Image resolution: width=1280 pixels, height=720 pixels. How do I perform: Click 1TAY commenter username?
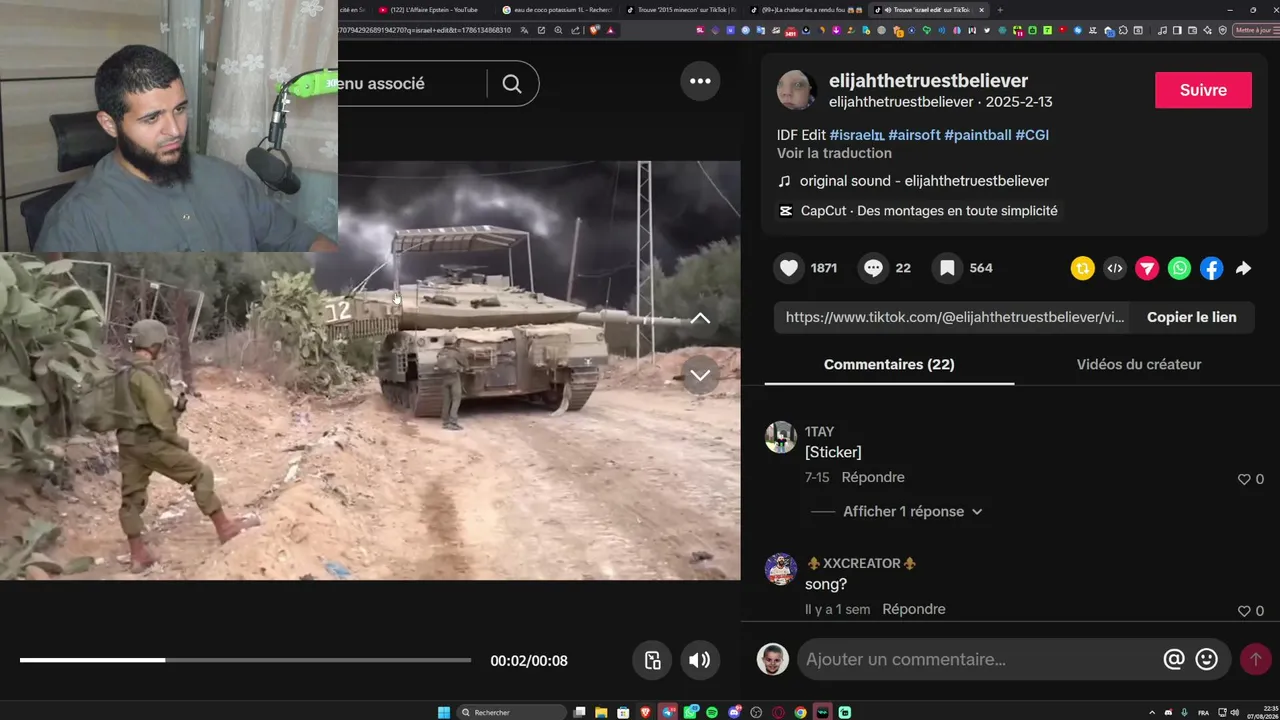click(x=819, y=431)
